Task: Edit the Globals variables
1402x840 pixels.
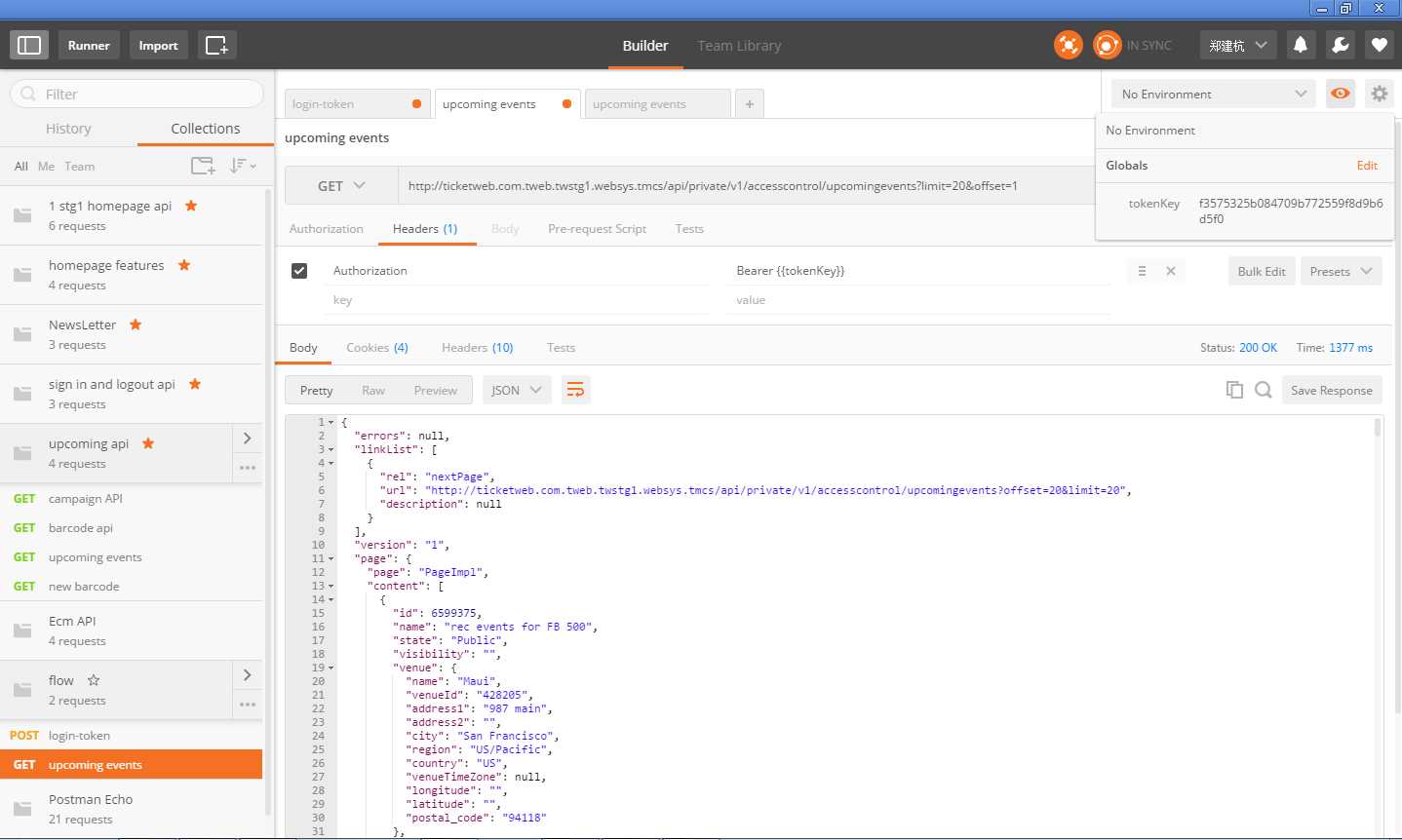Action: (x=1367, y=166)
